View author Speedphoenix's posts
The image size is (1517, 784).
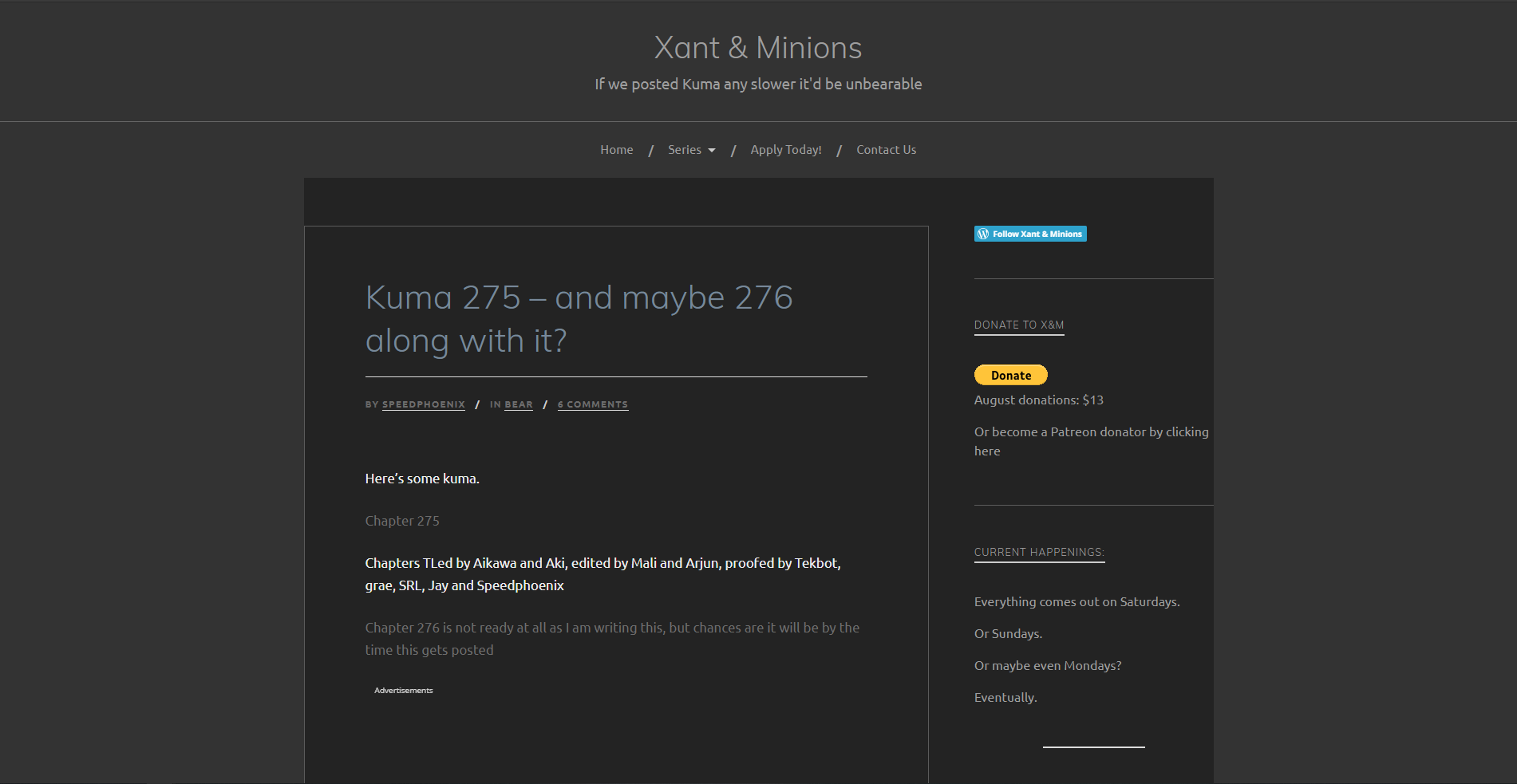(424, 404)
